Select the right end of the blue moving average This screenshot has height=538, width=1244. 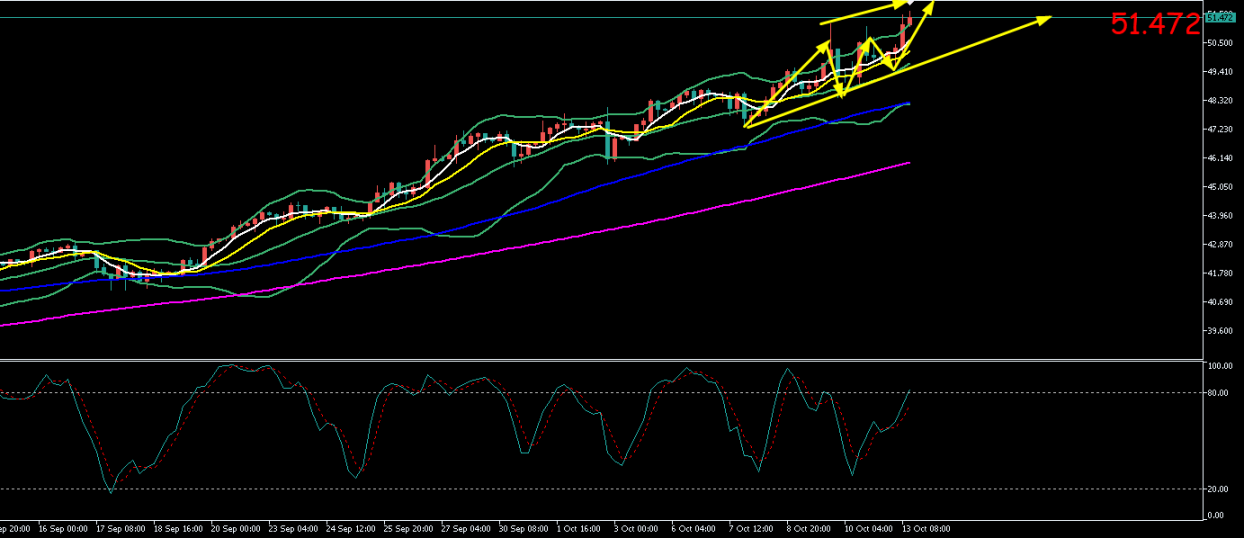click(x=908, y=103)
